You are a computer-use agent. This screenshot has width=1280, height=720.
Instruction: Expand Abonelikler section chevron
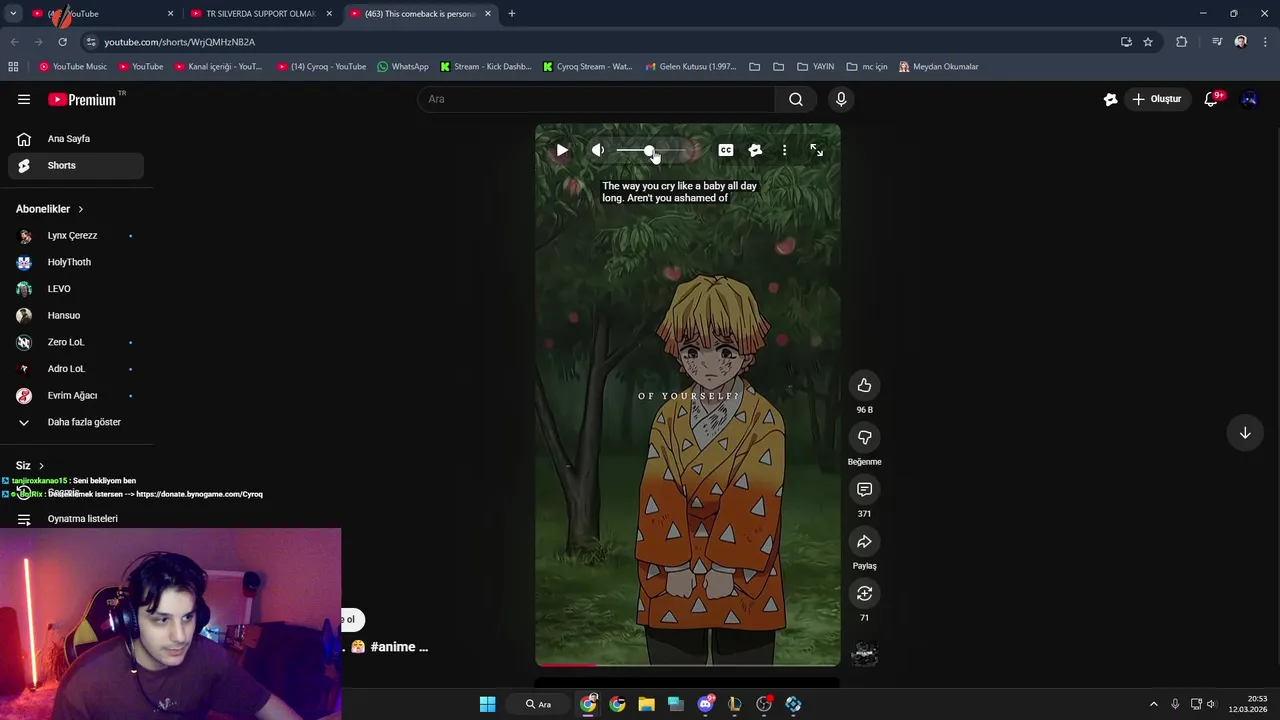(80, 209)
